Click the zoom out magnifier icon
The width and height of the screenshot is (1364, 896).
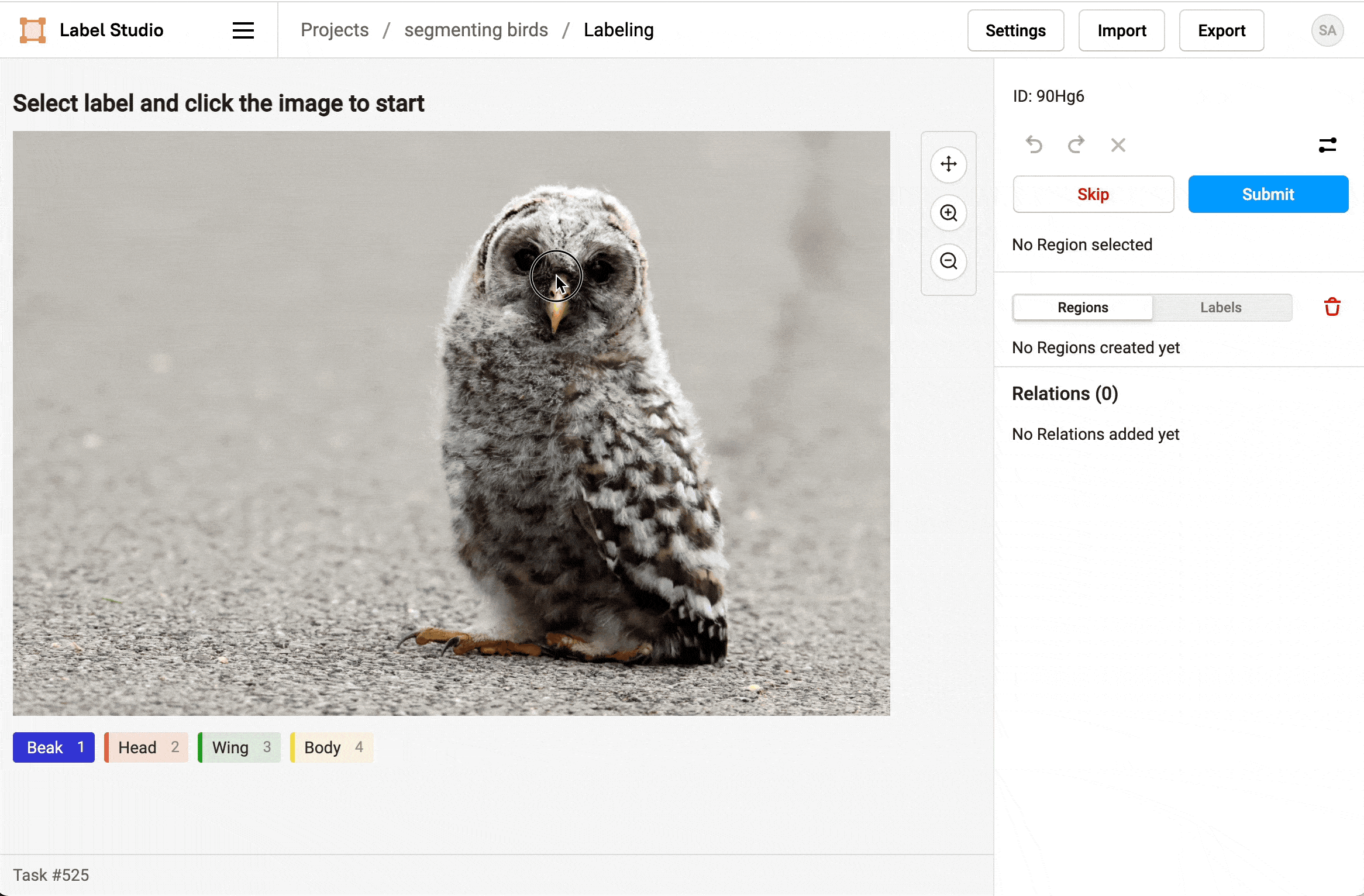947,261
